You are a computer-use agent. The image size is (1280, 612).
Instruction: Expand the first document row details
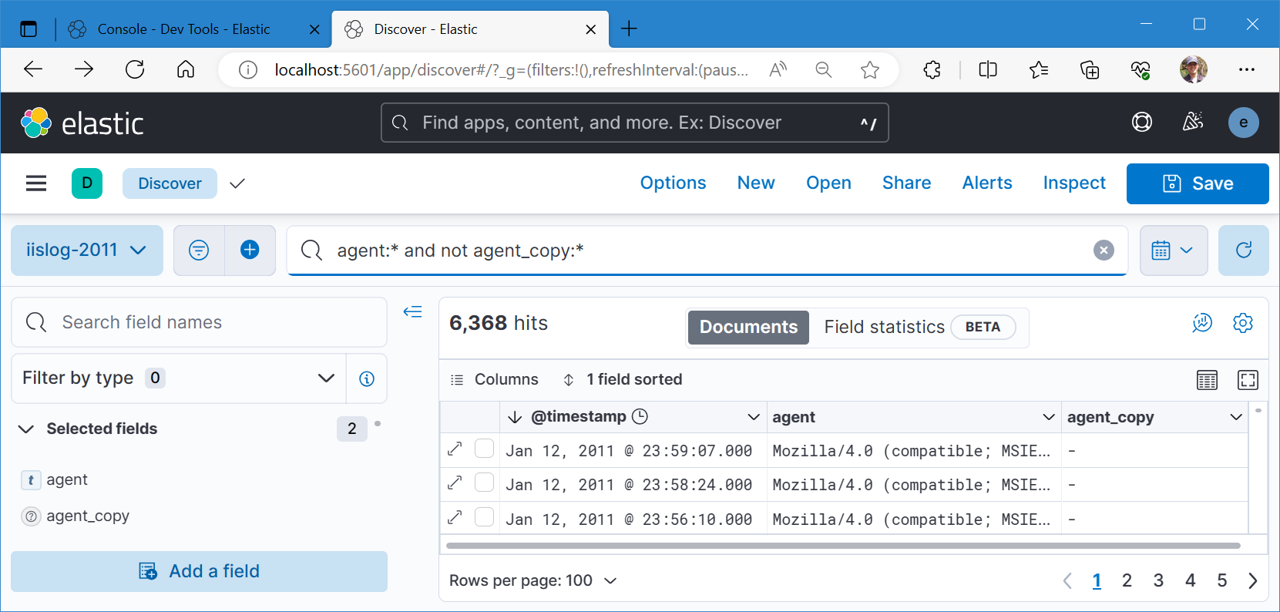coord(455,450)
